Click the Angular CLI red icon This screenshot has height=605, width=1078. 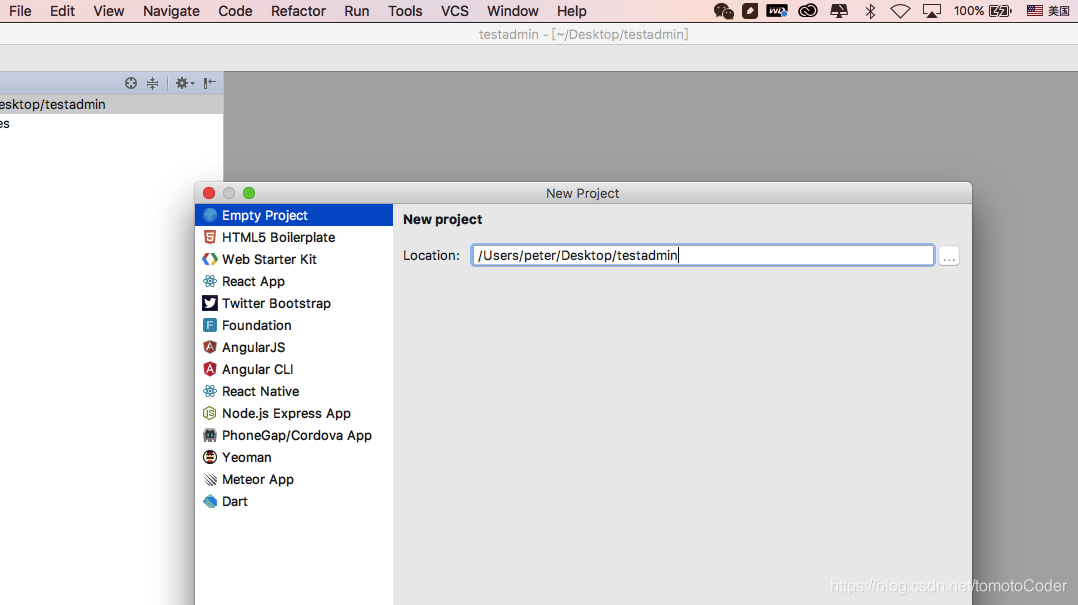click(210, 369)
